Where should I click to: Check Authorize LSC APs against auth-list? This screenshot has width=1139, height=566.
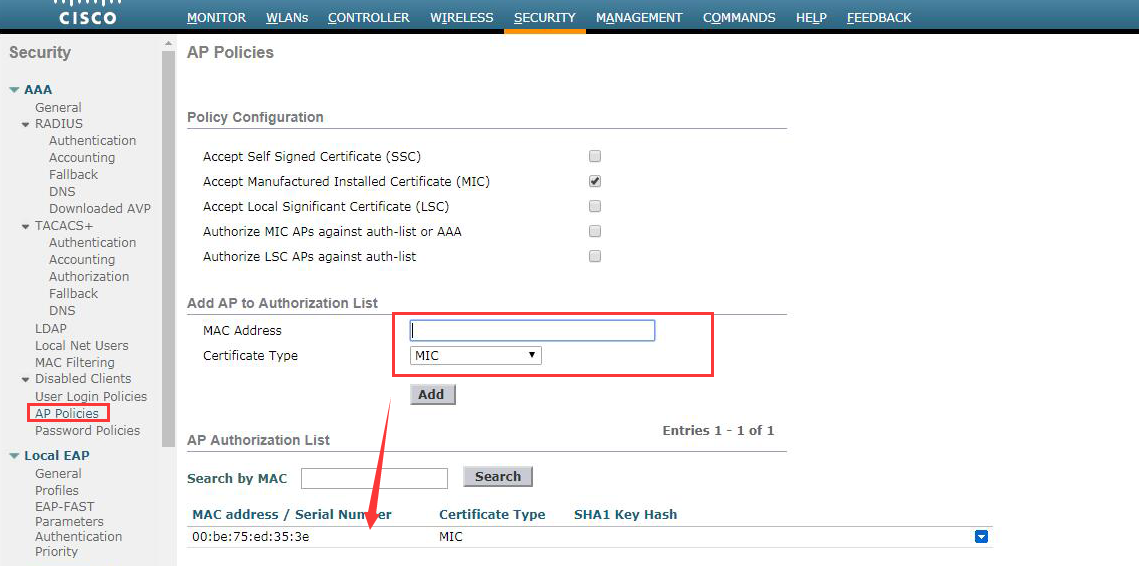595,256
